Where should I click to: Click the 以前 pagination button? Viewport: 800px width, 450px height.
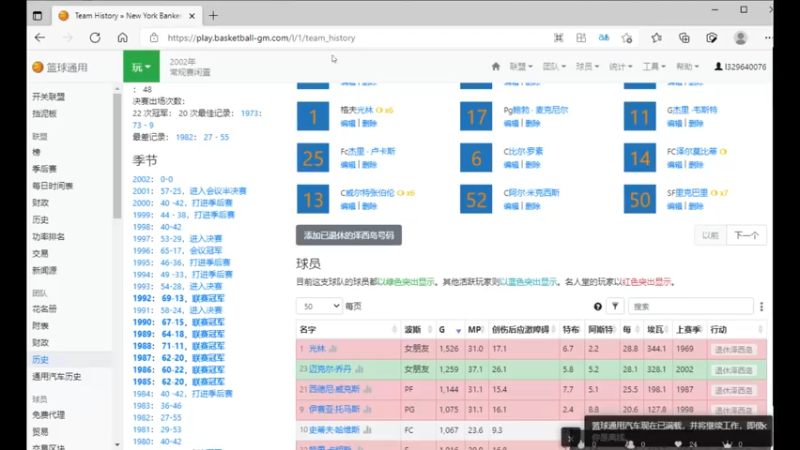(x=710, y=235)
